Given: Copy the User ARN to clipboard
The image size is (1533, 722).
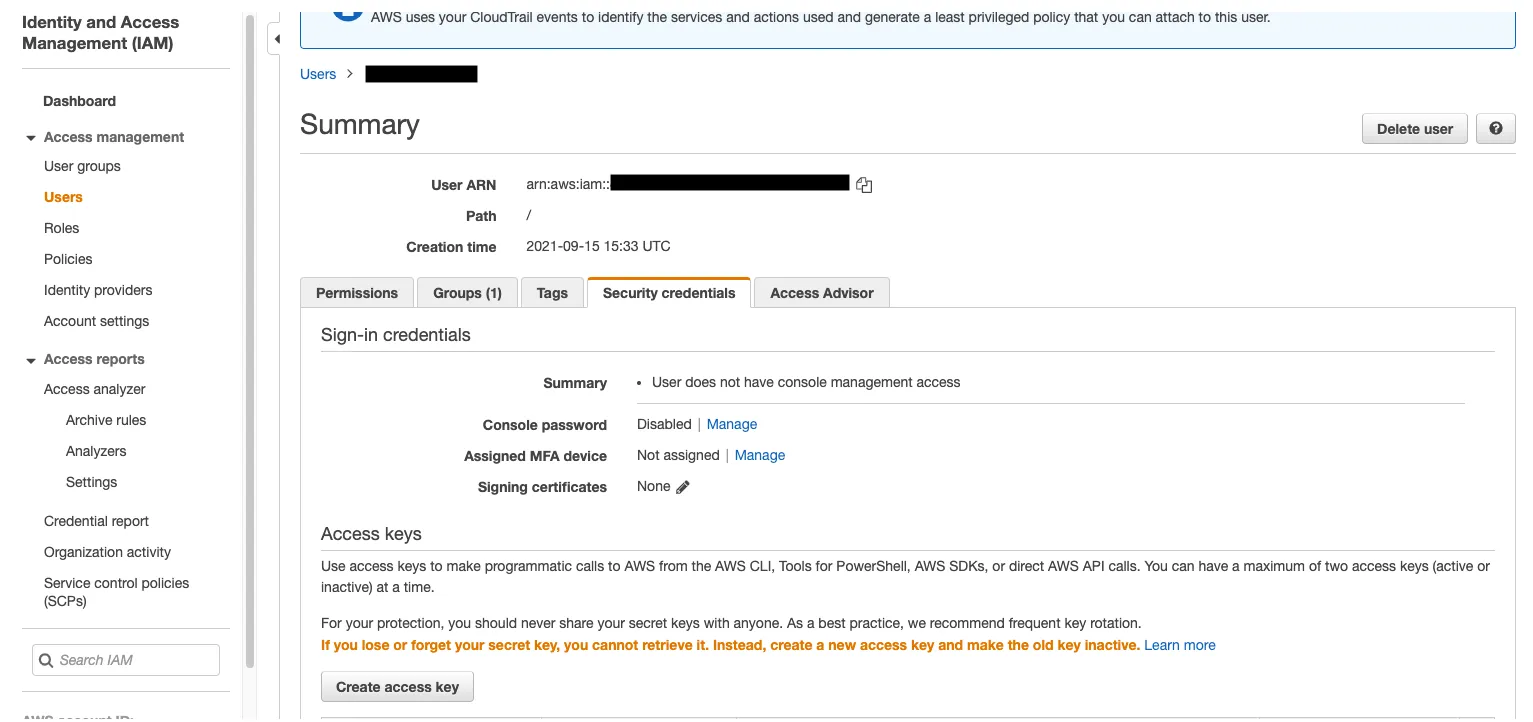Looking at the screenshot, I should point(864,185).
